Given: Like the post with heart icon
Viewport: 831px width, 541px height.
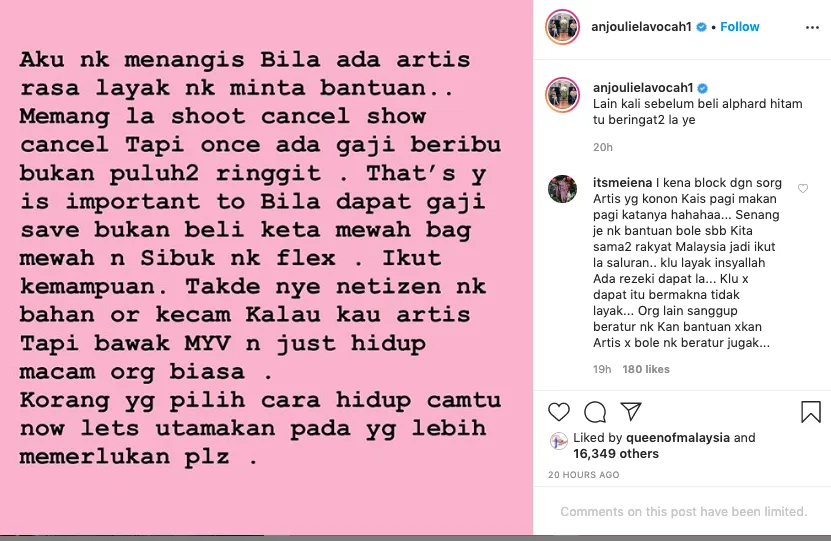Looking at the screenshot, I should click(559, 412).
